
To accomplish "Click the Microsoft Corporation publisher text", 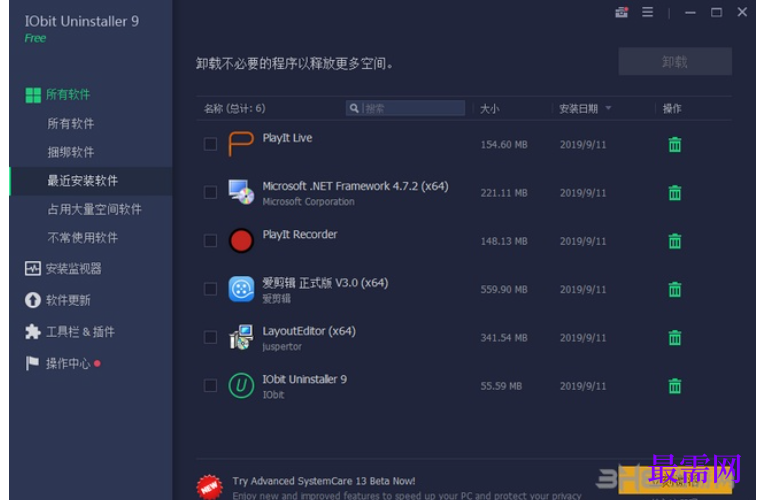I will (x=308, y=202).
